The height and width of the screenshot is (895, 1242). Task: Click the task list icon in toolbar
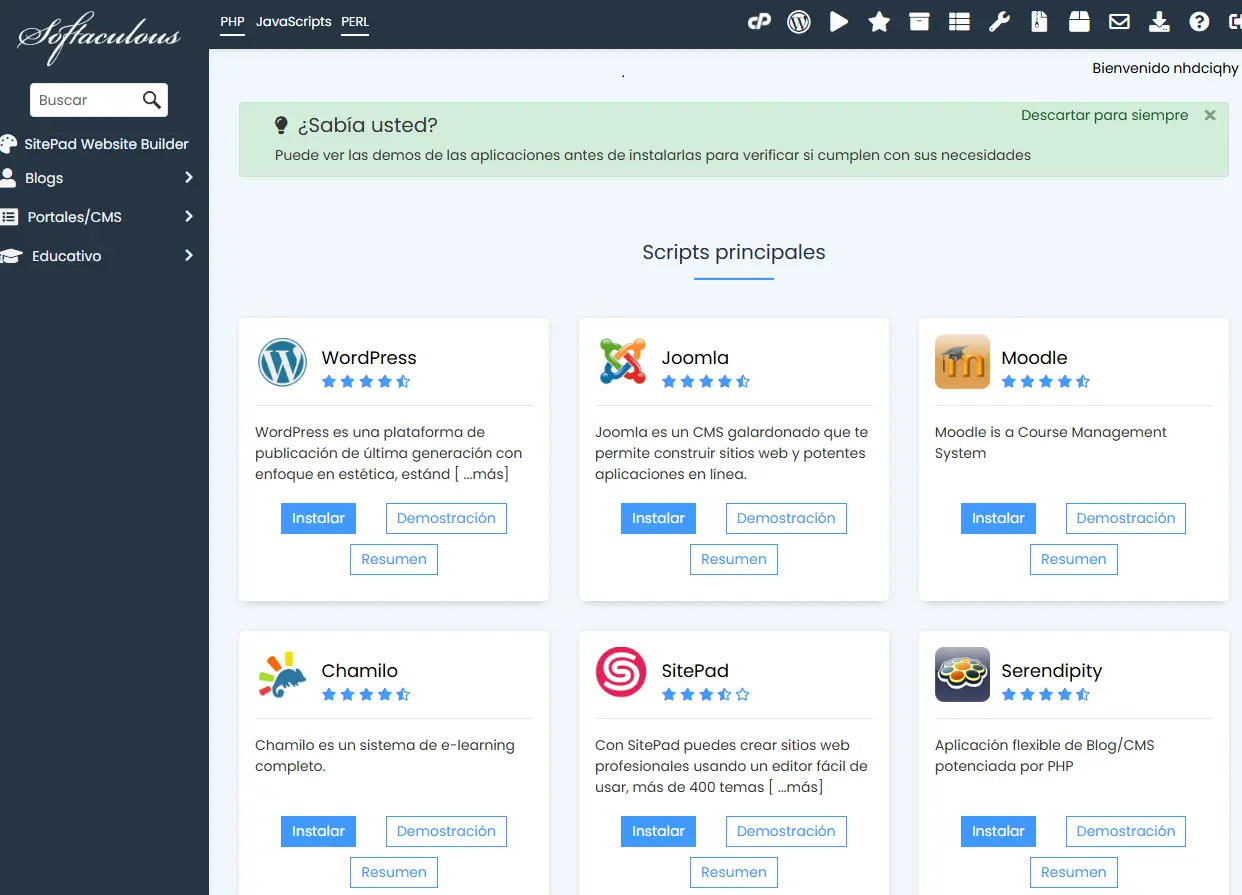pos(959,21)
